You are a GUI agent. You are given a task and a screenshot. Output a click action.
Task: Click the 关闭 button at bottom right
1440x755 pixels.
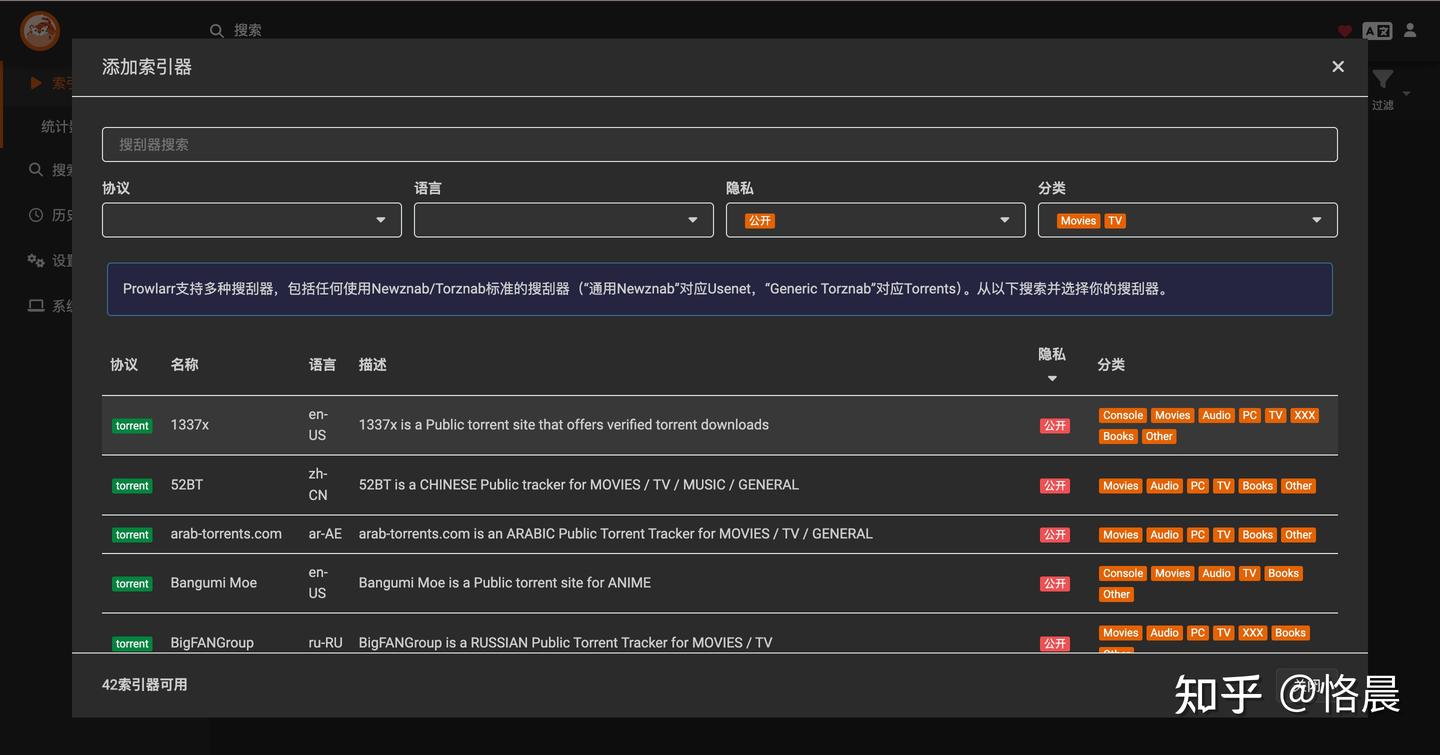click(1306, 684)
